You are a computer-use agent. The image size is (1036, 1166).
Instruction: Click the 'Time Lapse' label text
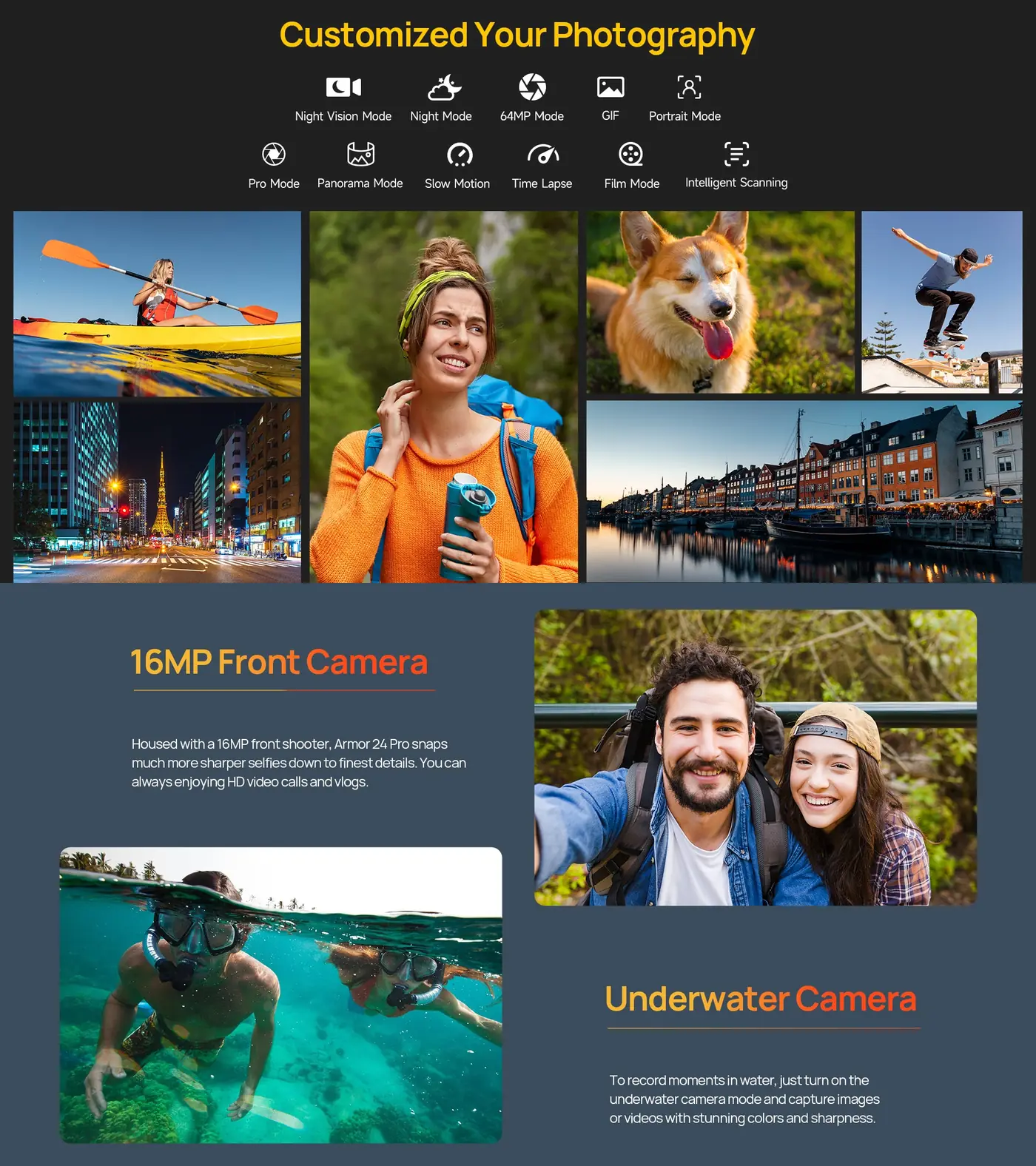(x=542, y=183)
